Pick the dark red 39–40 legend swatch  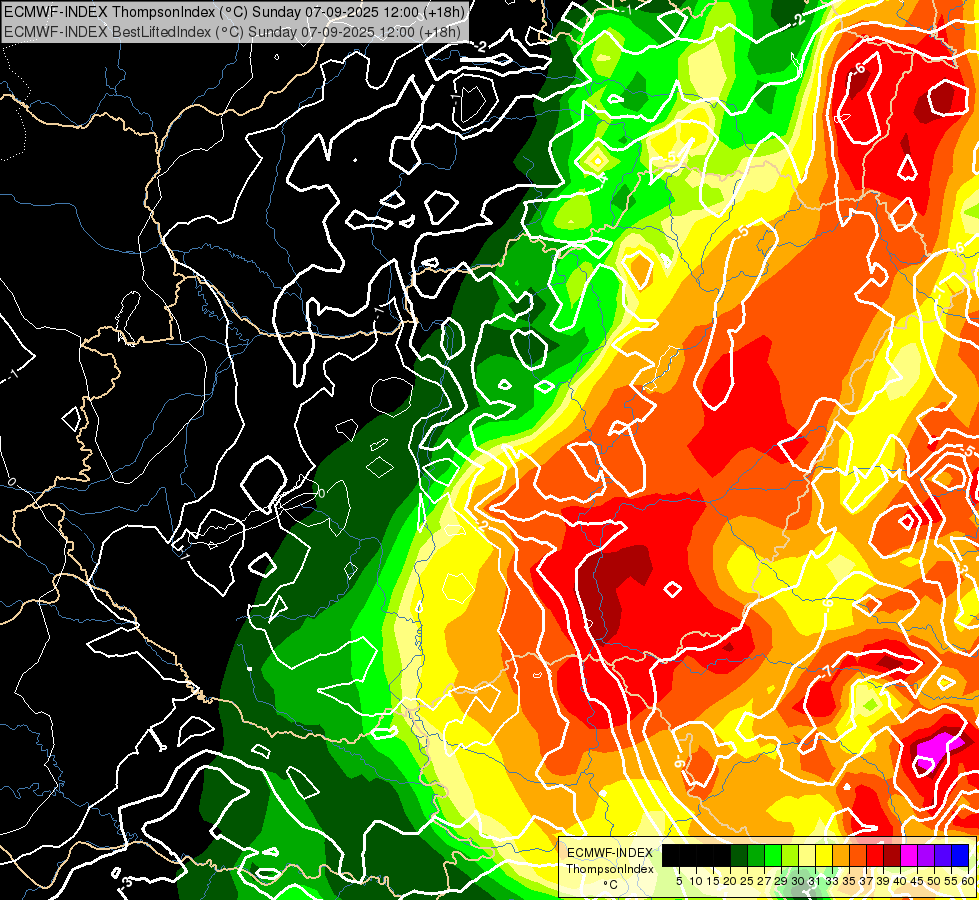pyautogui.click(x=892, y=855)
